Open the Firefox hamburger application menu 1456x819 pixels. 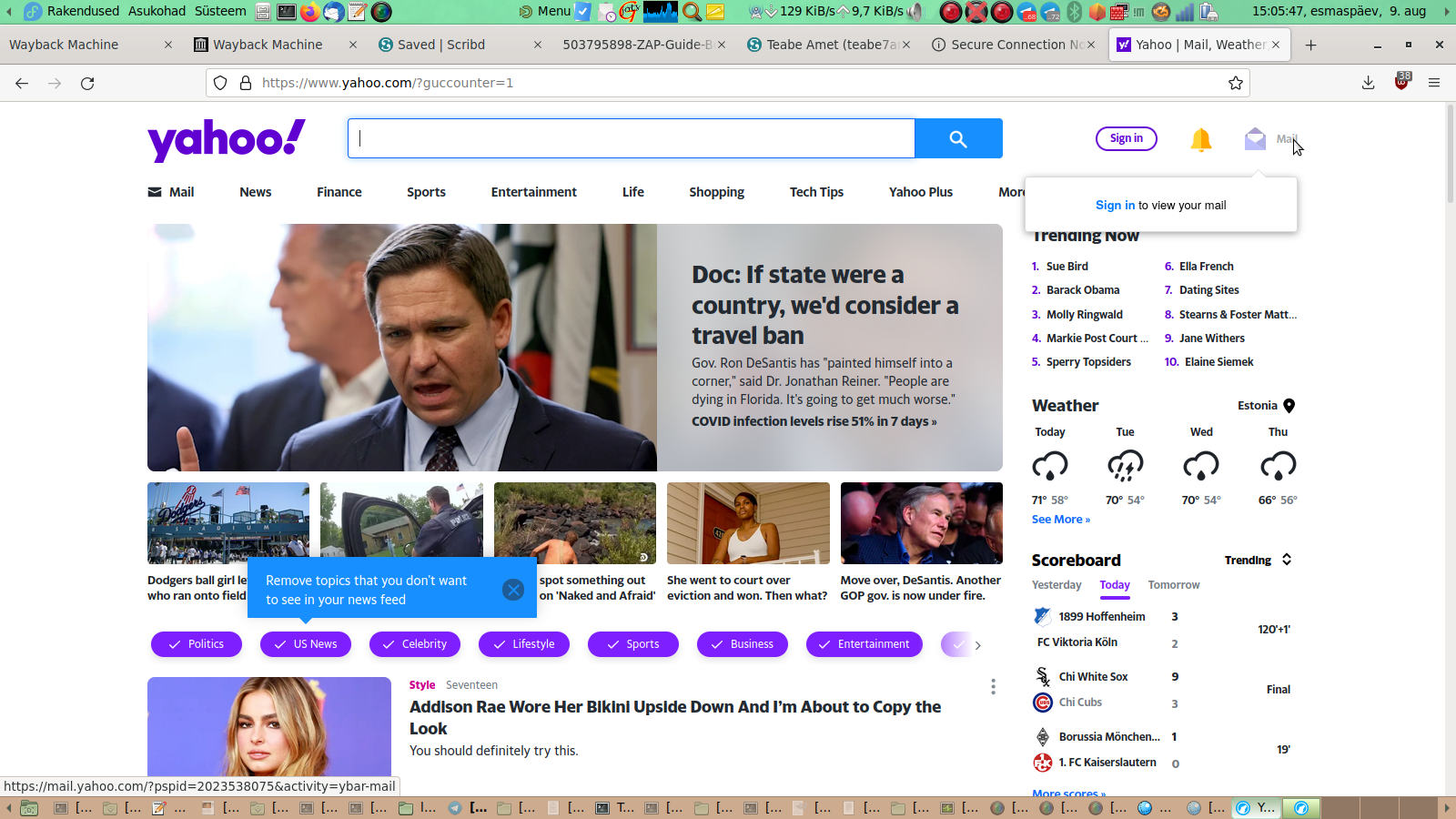tap(1434, 83)
